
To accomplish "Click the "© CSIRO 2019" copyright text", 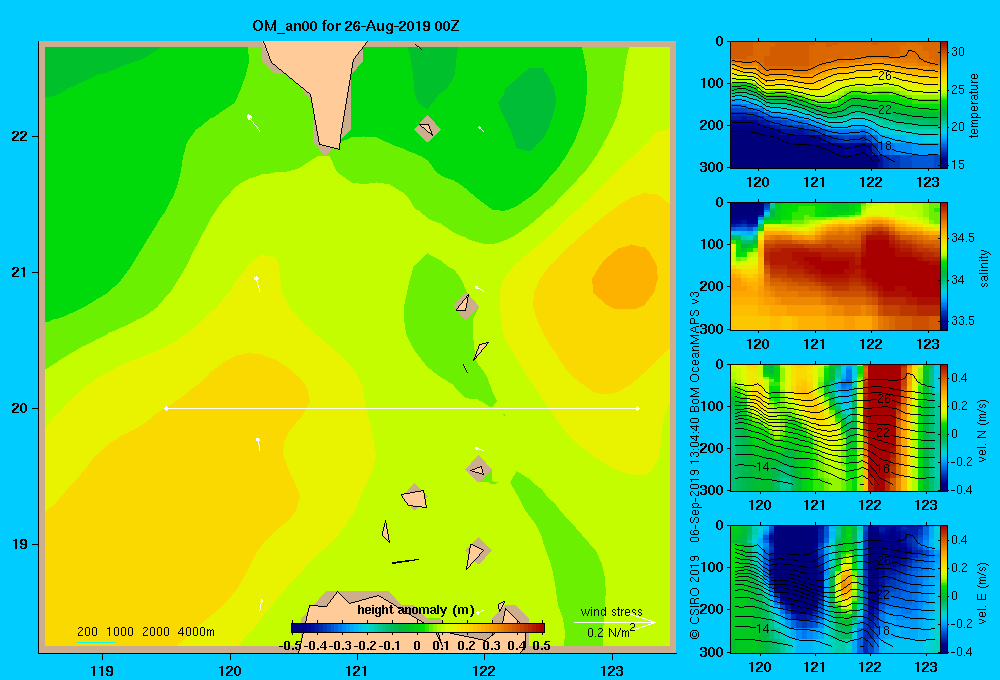I will (x=695, y=597).
